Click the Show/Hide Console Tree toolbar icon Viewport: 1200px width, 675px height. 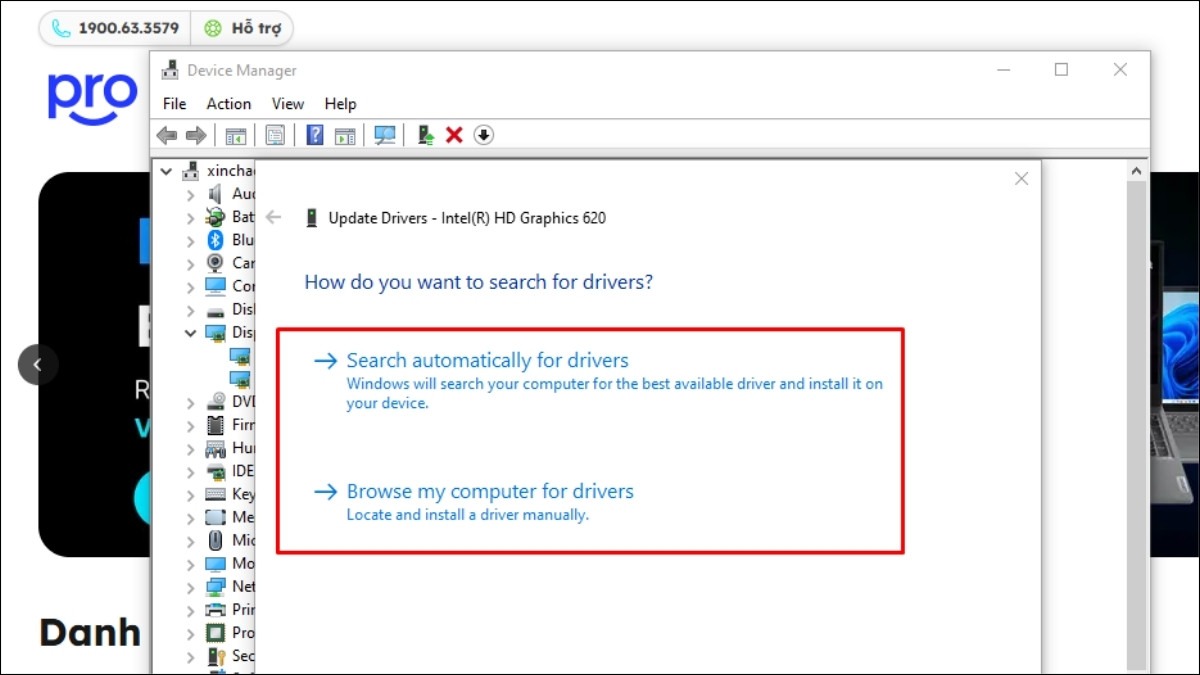pyautogui.click(x=236, y=135)
